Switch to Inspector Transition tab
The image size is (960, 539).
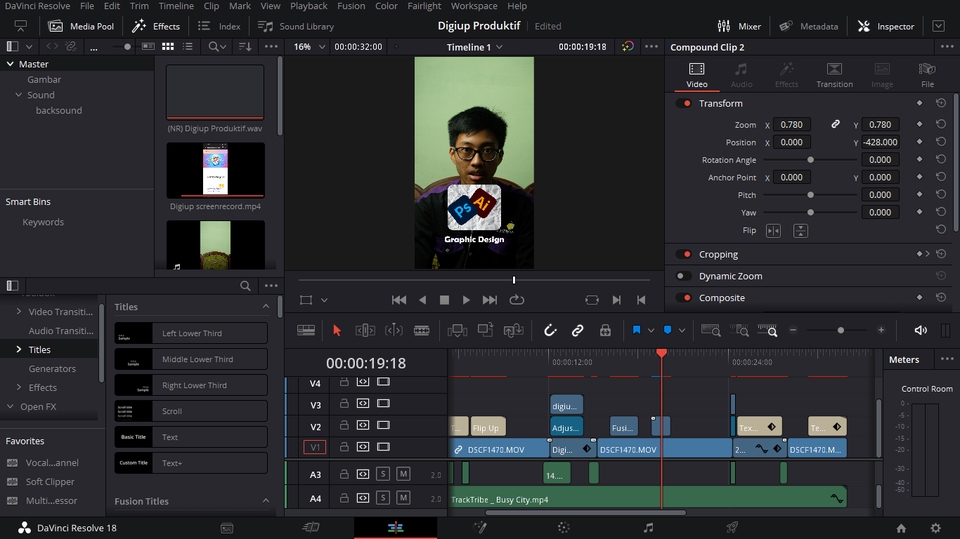coord(834,75)
